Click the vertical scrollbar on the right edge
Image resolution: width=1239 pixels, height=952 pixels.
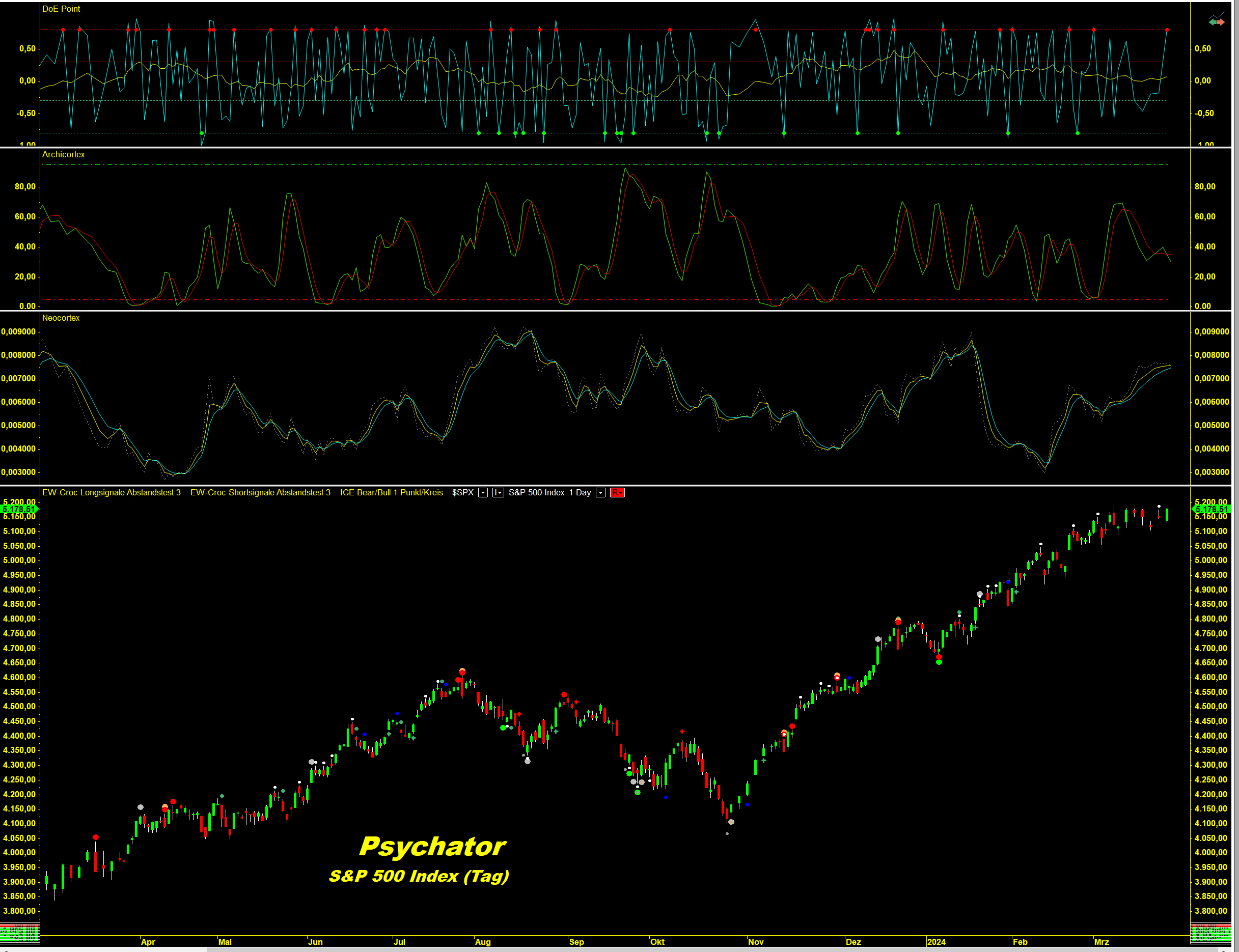[x=1235, y=453]
